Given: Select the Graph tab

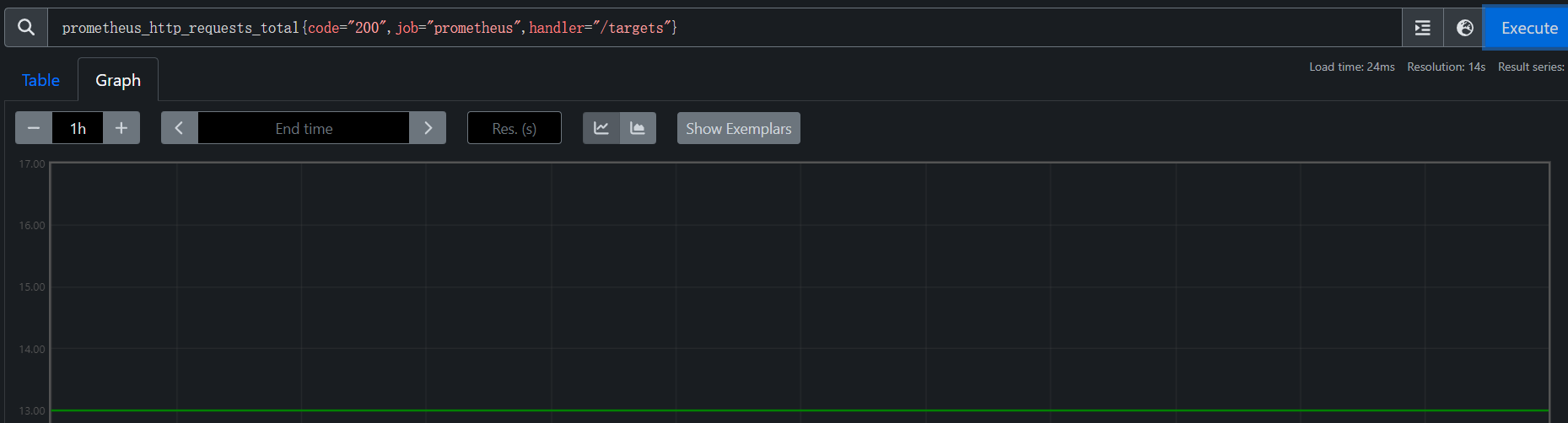Looking at the screenshot, I should (x=118, y=80).
